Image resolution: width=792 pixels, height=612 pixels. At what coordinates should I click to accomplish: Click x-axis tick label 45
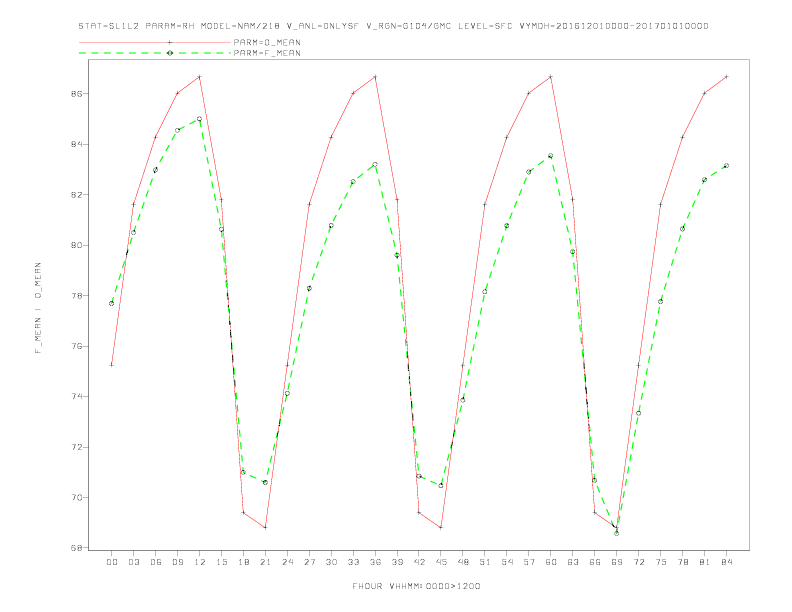441,562
